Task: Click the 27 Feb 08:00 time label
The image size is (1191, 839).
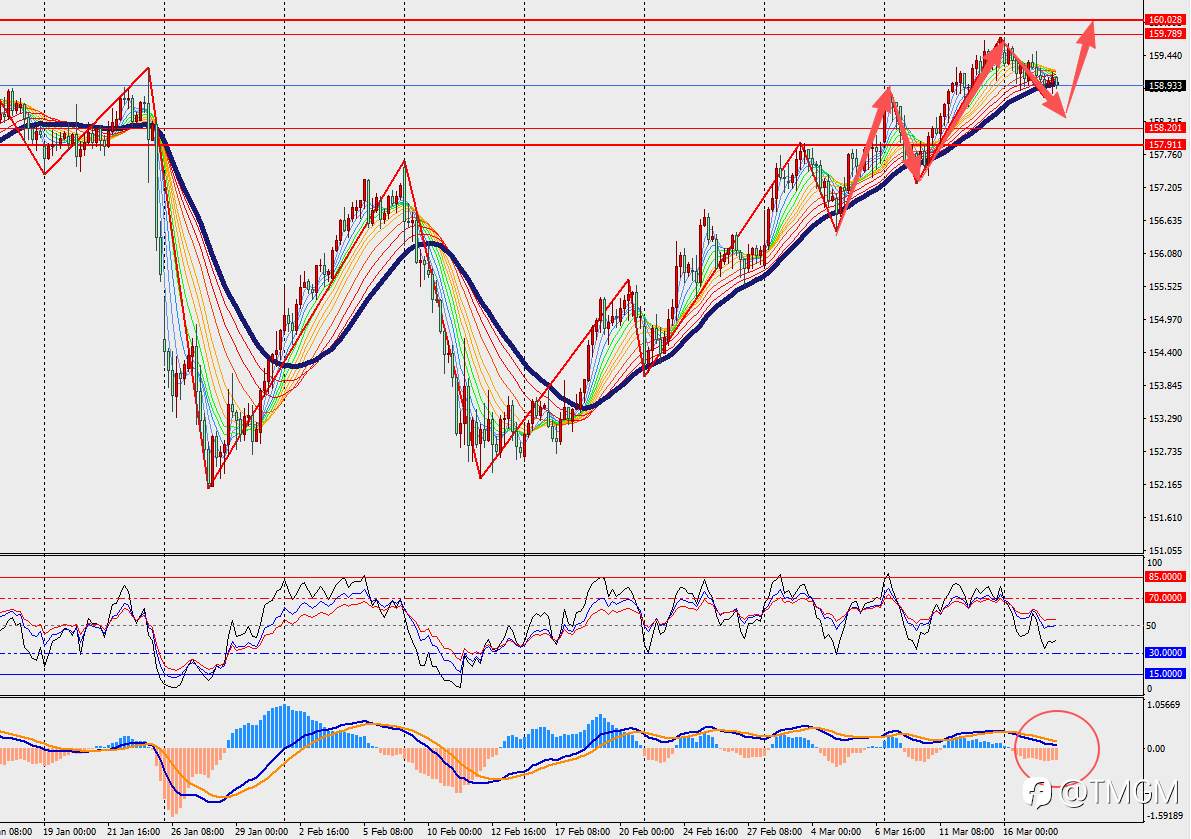Action: click(x=774, y=831)
